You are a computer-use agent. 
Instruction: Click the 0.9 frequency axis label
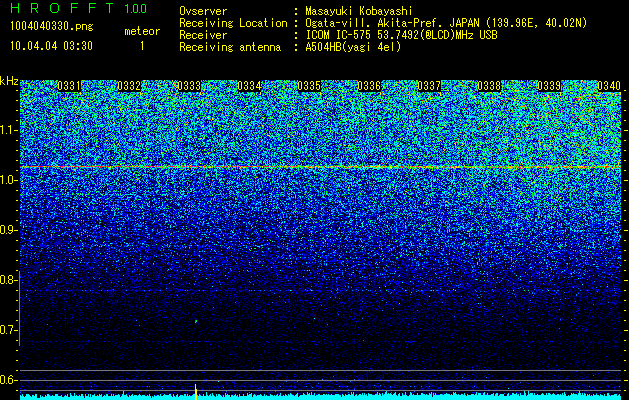tap(8, 230)
